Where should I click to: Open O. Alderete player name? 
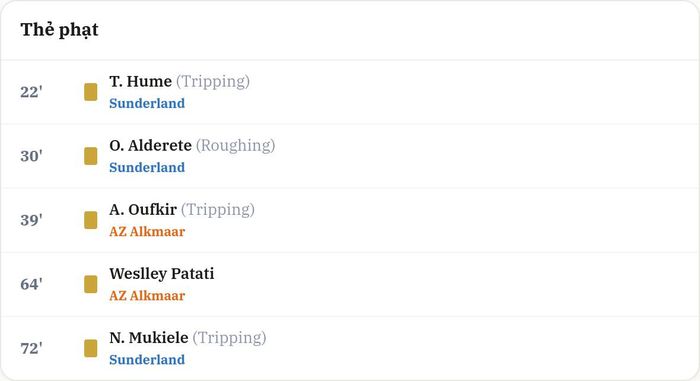(x=150, y=145)
